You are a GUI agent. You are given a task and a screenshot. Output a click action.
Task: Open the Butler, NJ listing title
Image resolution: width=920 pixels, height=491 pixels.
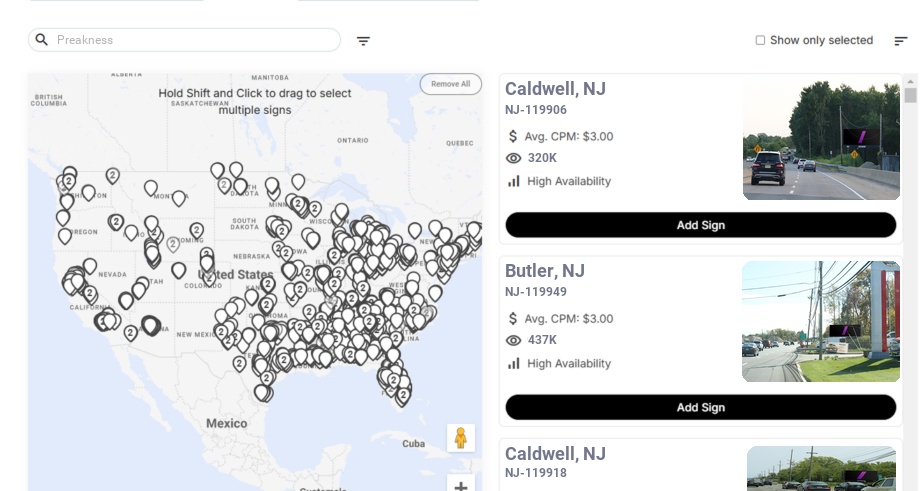point(545,271)
